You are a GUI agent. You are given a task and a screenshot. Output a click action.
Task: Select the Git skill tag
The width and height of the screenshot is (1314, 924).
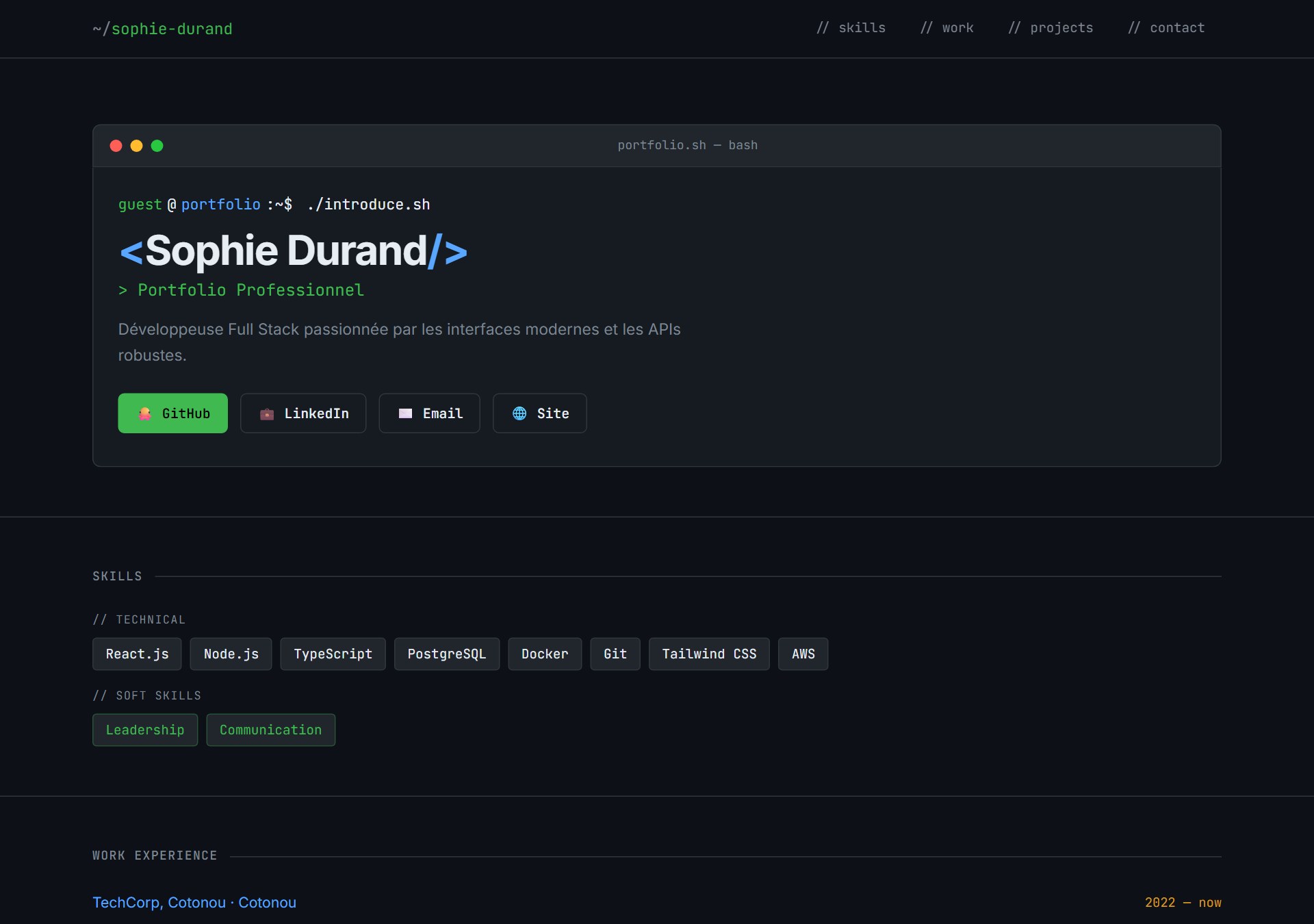pos(615,654)
